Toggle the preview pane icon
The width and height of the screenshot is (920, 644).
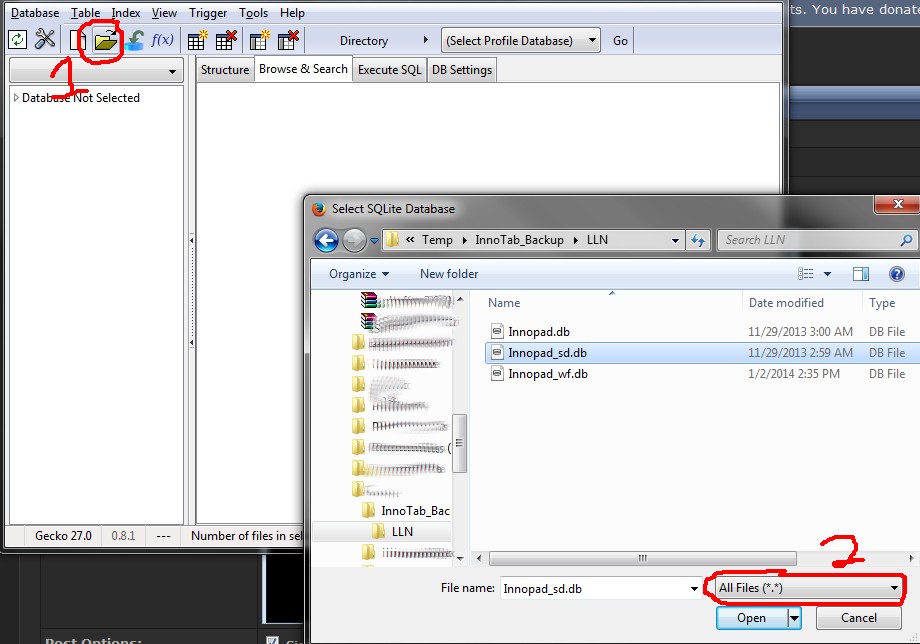click(x=860, y=273)
